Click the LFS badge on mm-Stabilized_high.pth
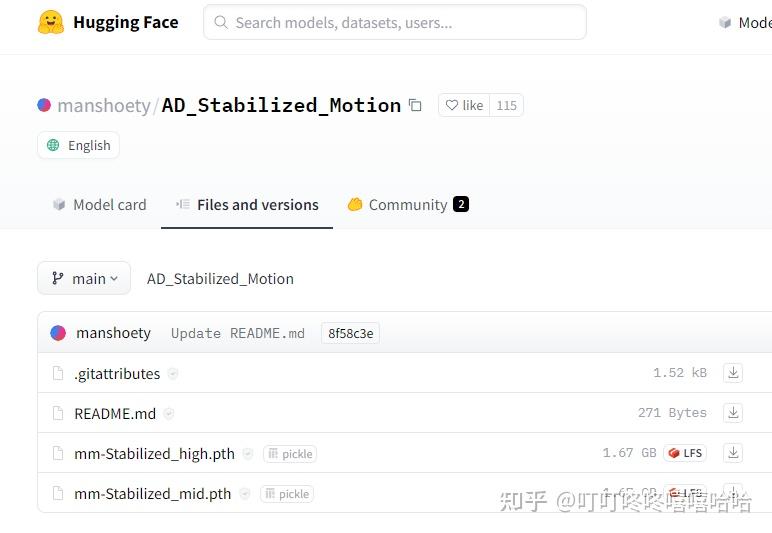 tap(686, 453)
